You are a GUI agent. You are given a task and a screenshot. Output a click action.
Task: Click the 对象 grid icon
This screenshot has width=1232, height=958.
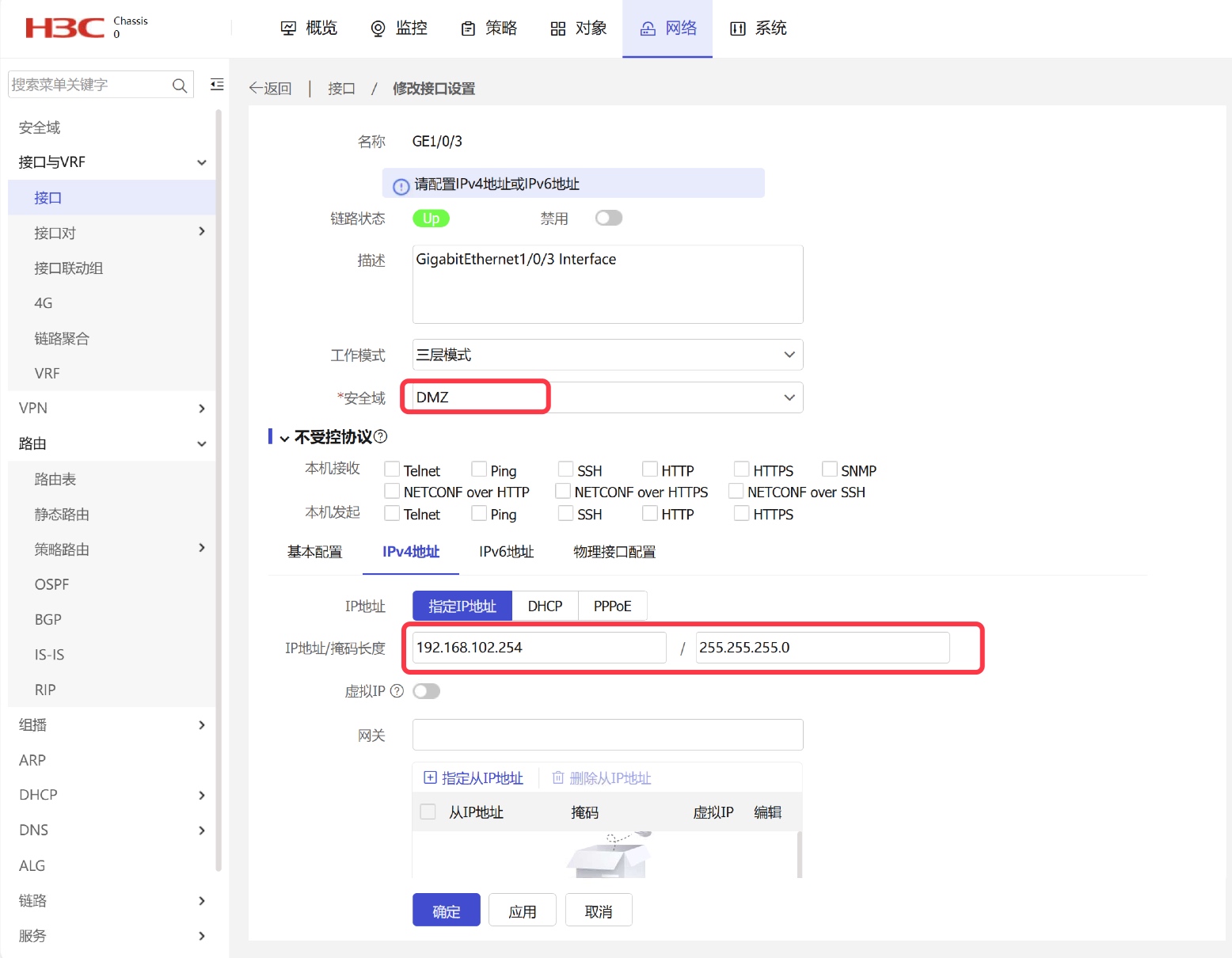558,29
